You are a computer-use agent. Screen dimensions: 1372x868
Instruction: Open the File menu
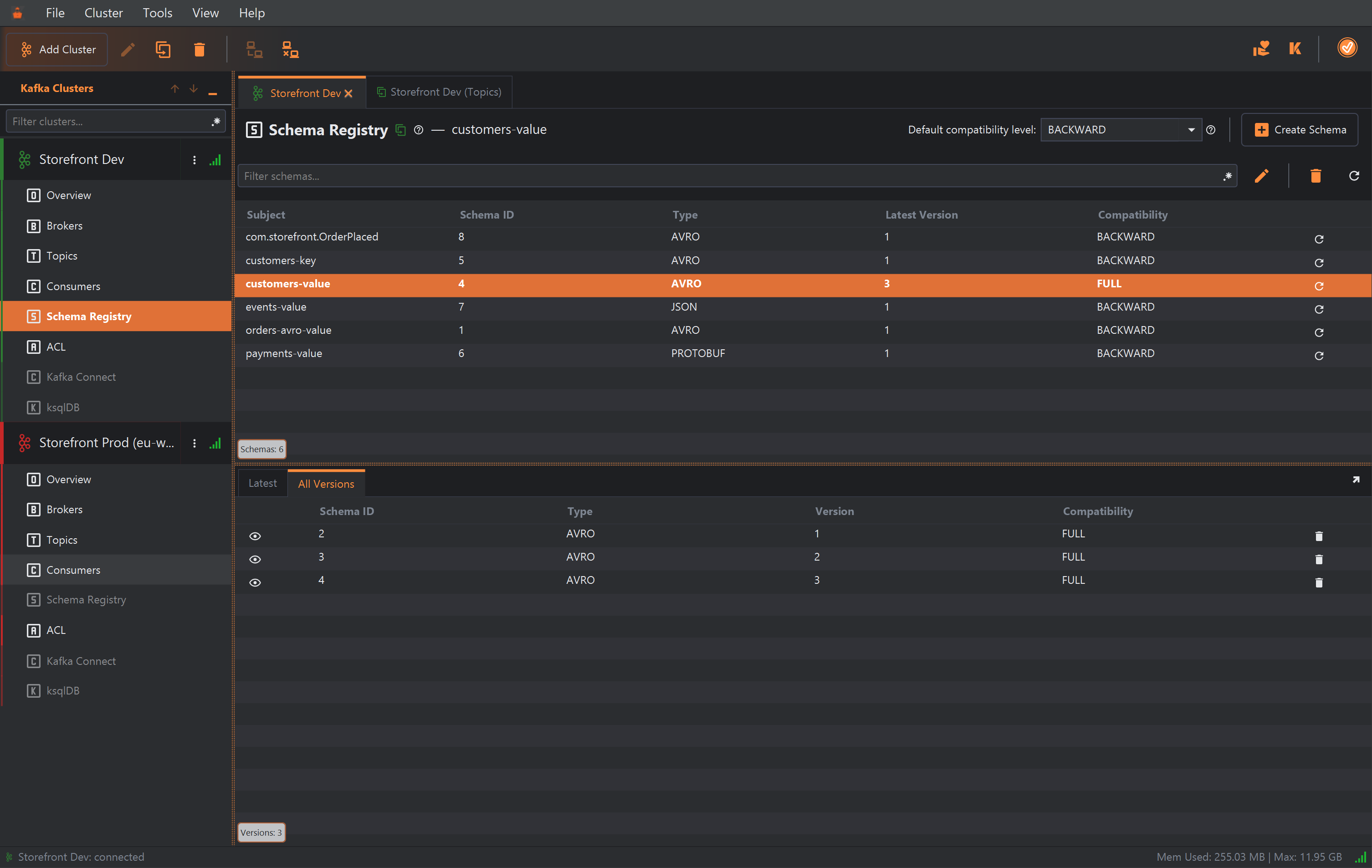(55, 13)
